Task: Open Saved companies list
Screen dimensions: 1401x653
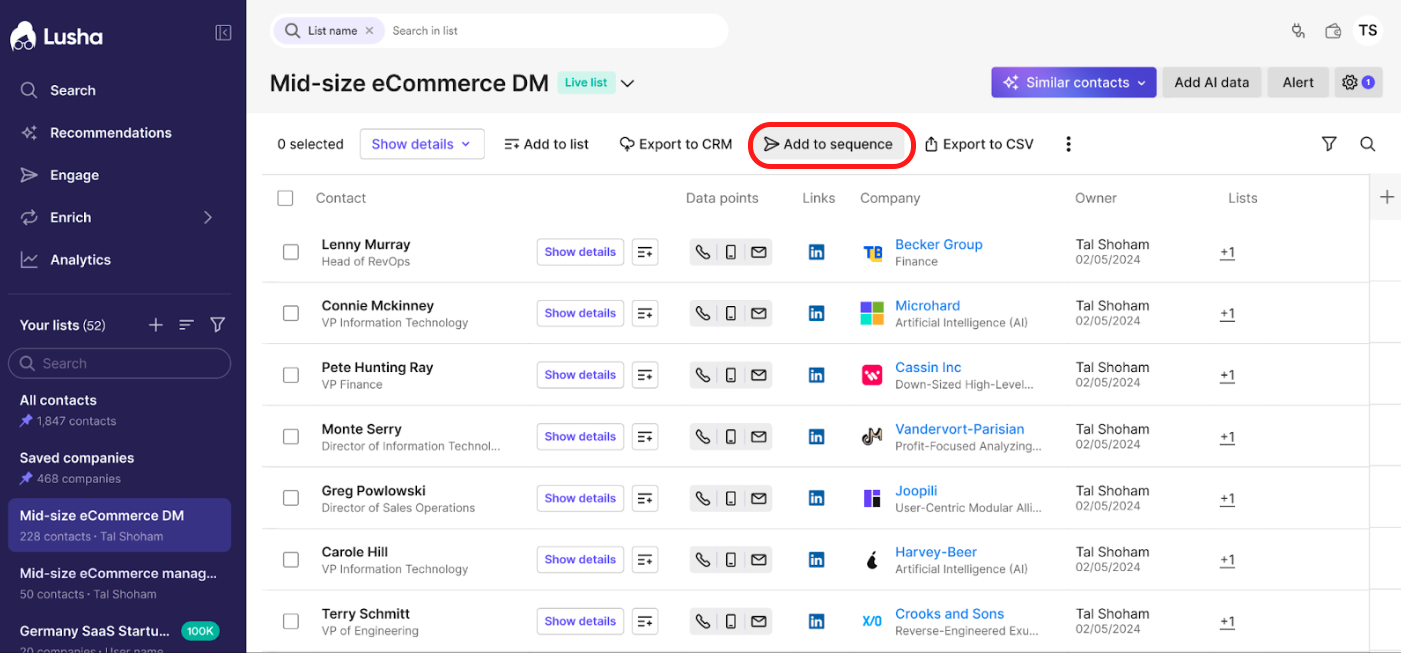Action: click(x=119, y=467)
